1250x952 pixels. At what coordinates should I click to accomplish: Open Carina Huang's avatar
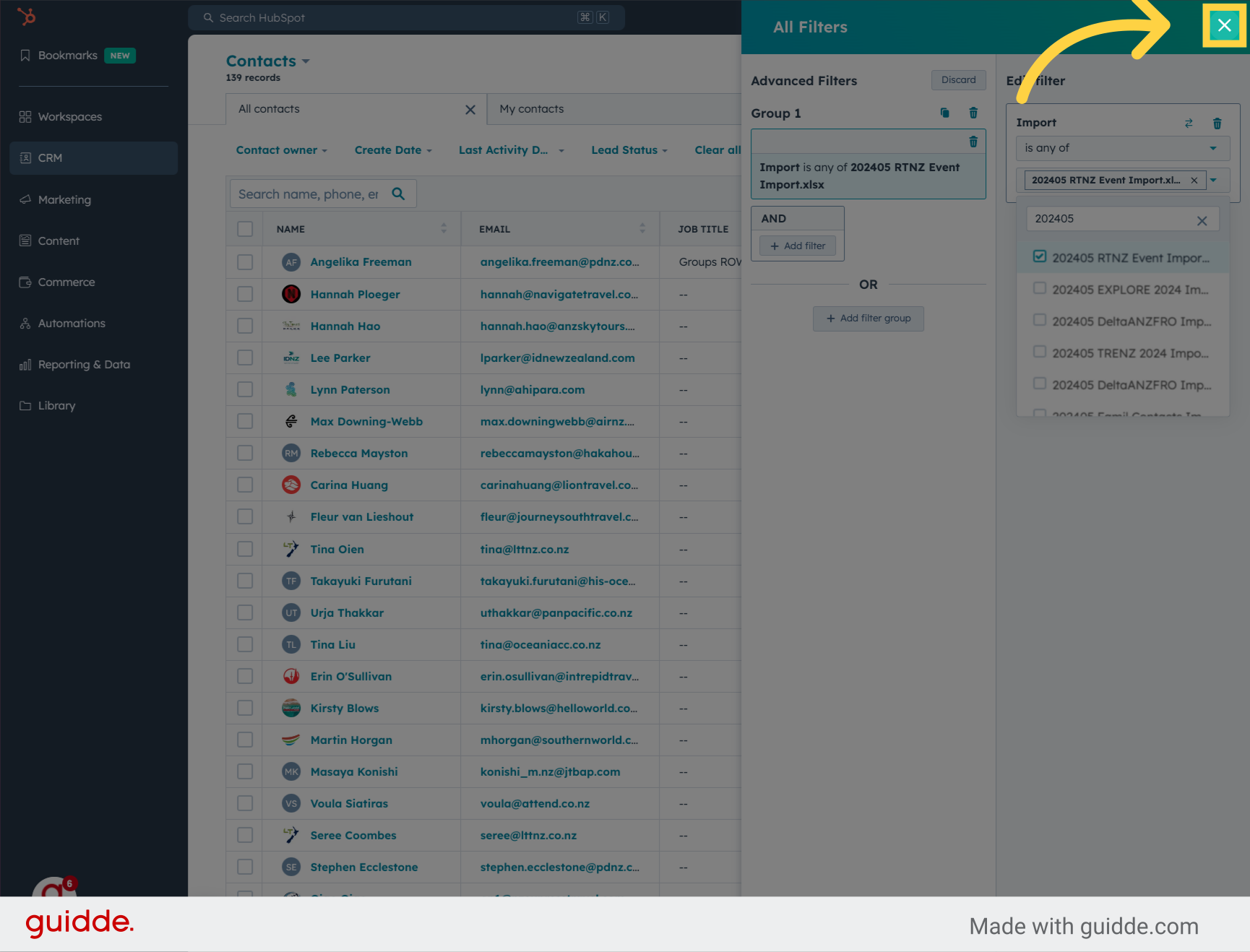(291, 485)
